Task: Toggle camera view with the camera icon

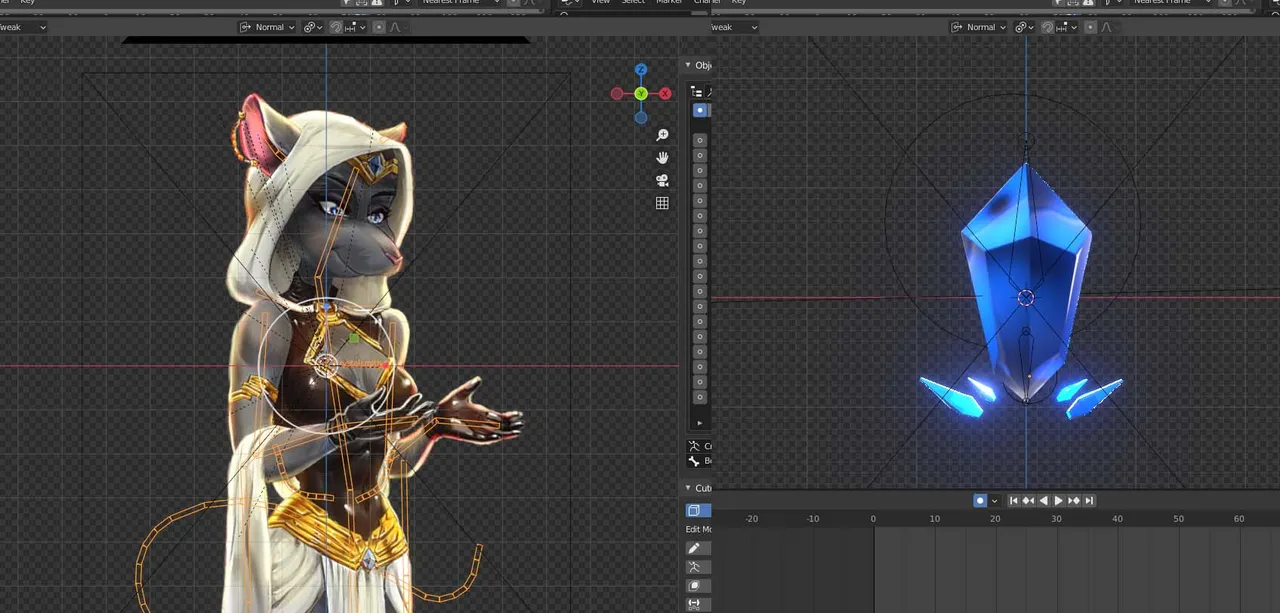Action: coord(662,180)
